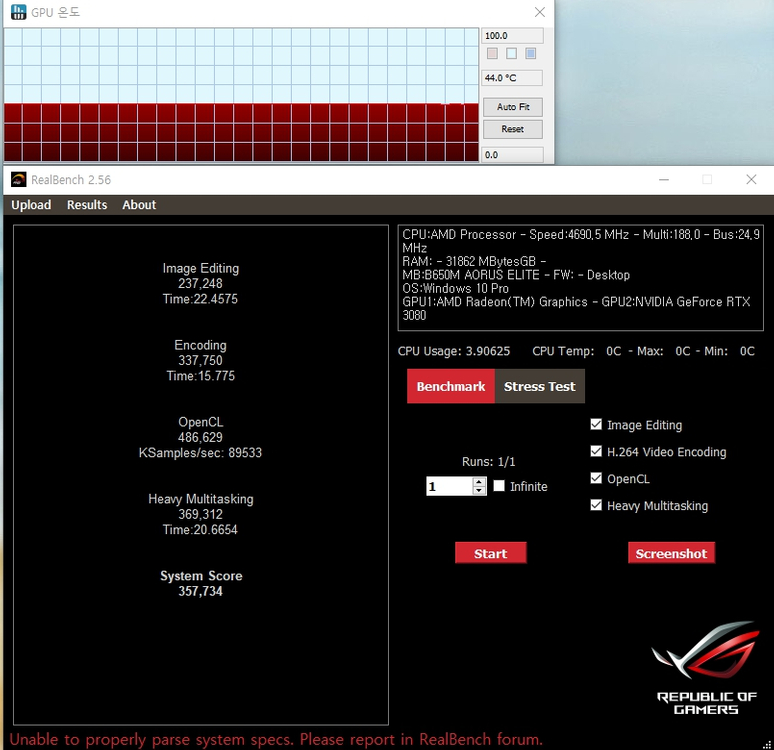Uncheck the Image Editing checkbox

(x=596, y=425)
